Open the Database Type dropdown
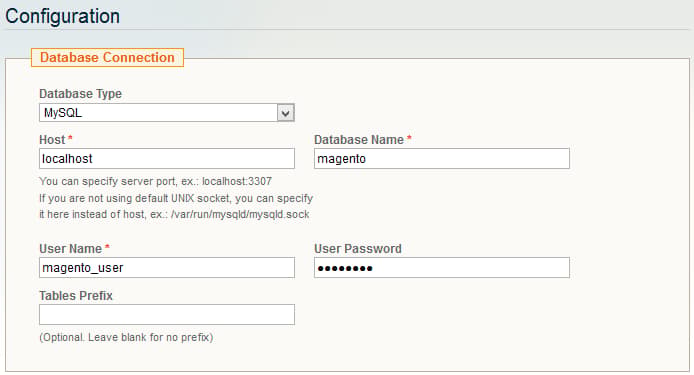This screenshot has width=694, height=375. pyautogui.click(x=166, y=113)
